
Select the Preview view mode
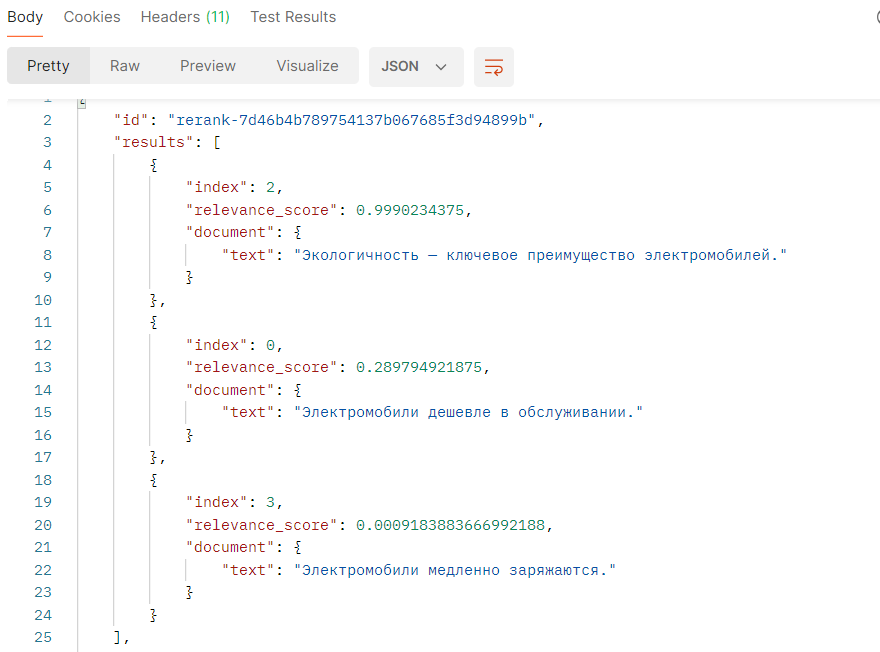208,66
